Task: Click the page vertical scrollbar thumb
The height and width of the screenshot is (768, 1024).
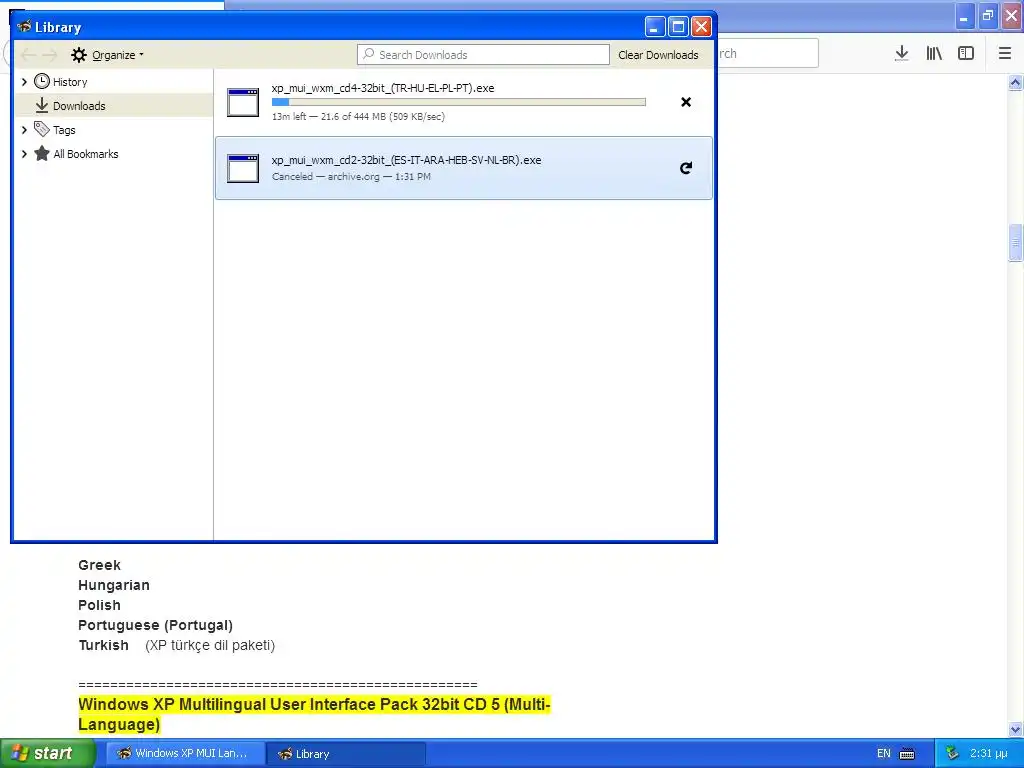Action: (1015, 242)
